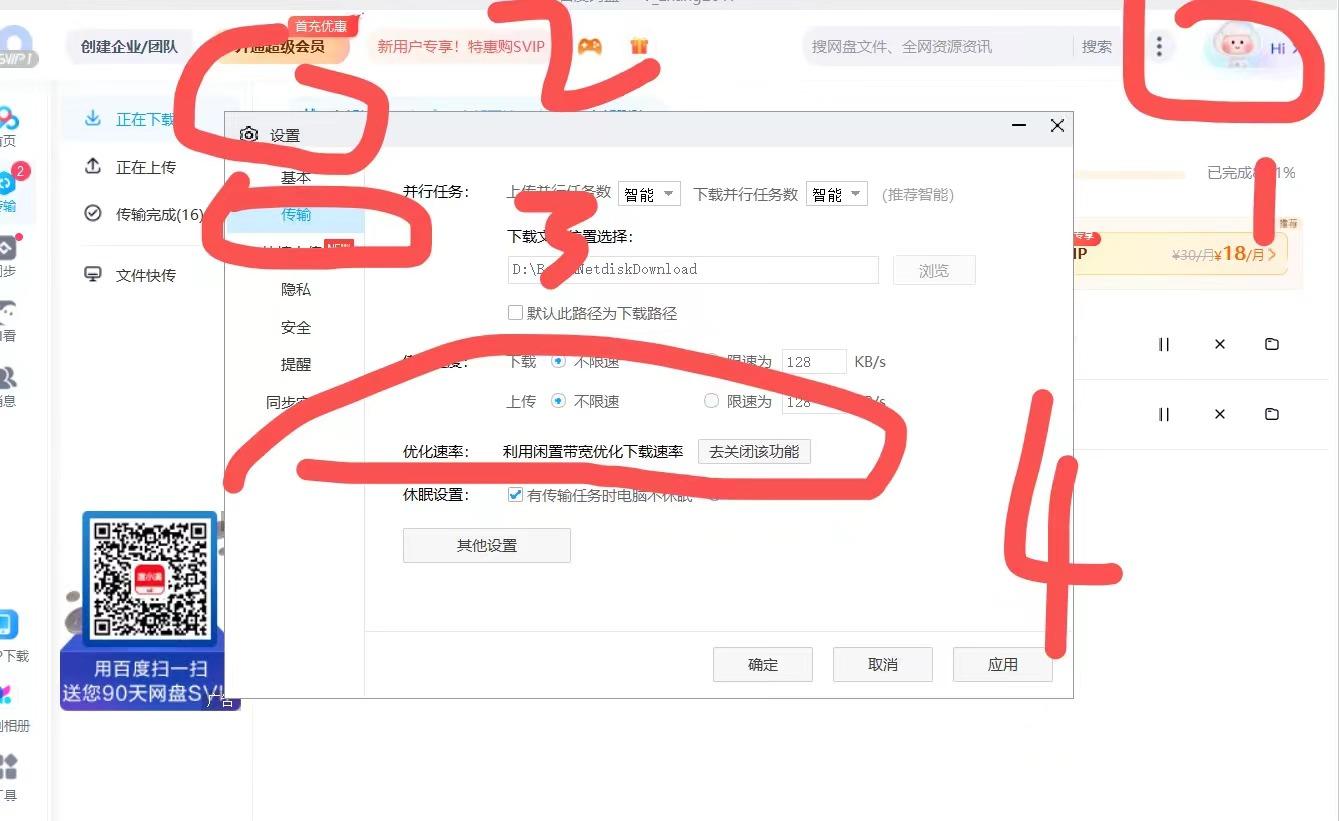1339x821 pixels.
Task: Expand the 上传并行任务数 dropdown
Action: coord(649,194)
